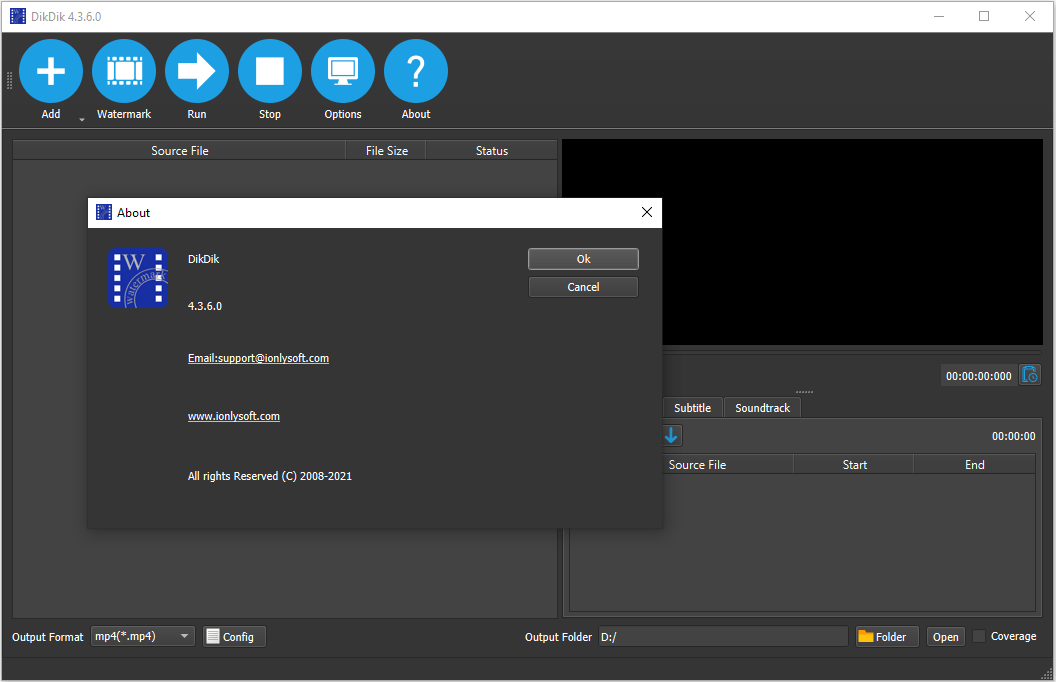This screenshot has height=682, width=1056.
Task: Open the support email link
Action: click(x=258, y=358)
